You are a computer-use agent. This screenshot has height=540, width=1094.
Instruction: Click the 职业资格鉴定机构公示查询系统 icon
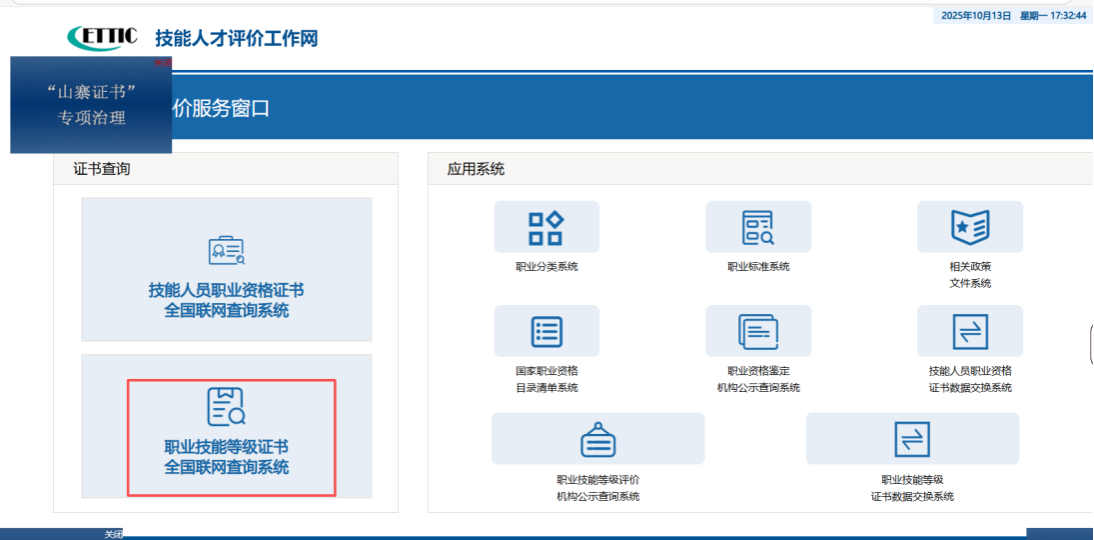pyautogui.click(x=758, y=331)
